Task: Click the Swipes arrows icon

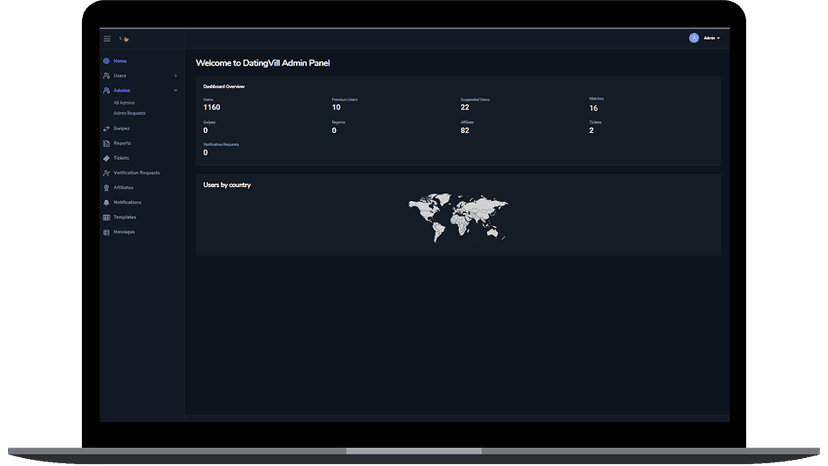Action: click(107, 128)
